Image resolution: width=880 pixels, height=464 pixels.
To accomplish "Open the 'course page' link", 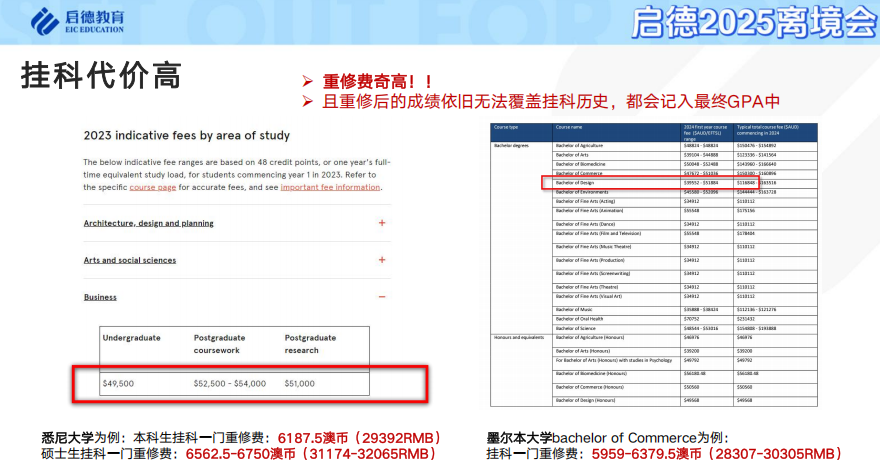I will (153, 187).
